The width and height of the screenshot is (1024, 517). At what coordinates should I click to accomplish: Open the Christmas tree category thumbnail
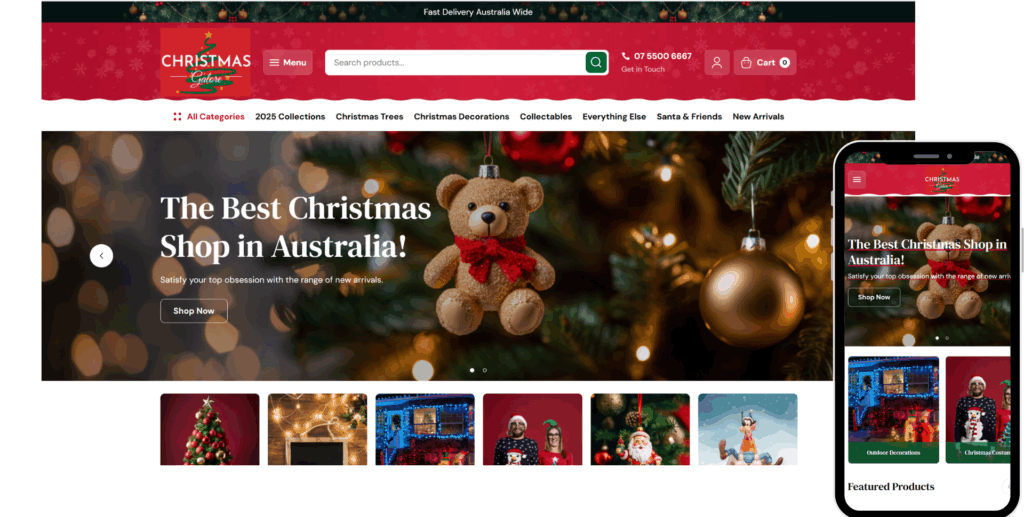pyautogui.click(x=210, y=430)
